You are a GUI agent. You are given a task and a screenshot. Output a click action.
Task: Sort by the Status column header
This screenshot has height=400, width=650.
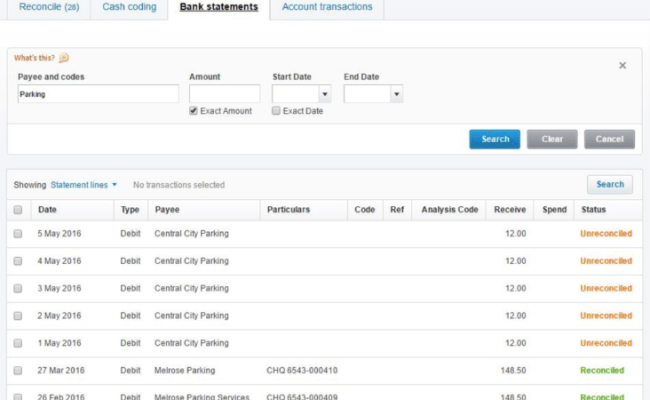click(x=593, y=210)
